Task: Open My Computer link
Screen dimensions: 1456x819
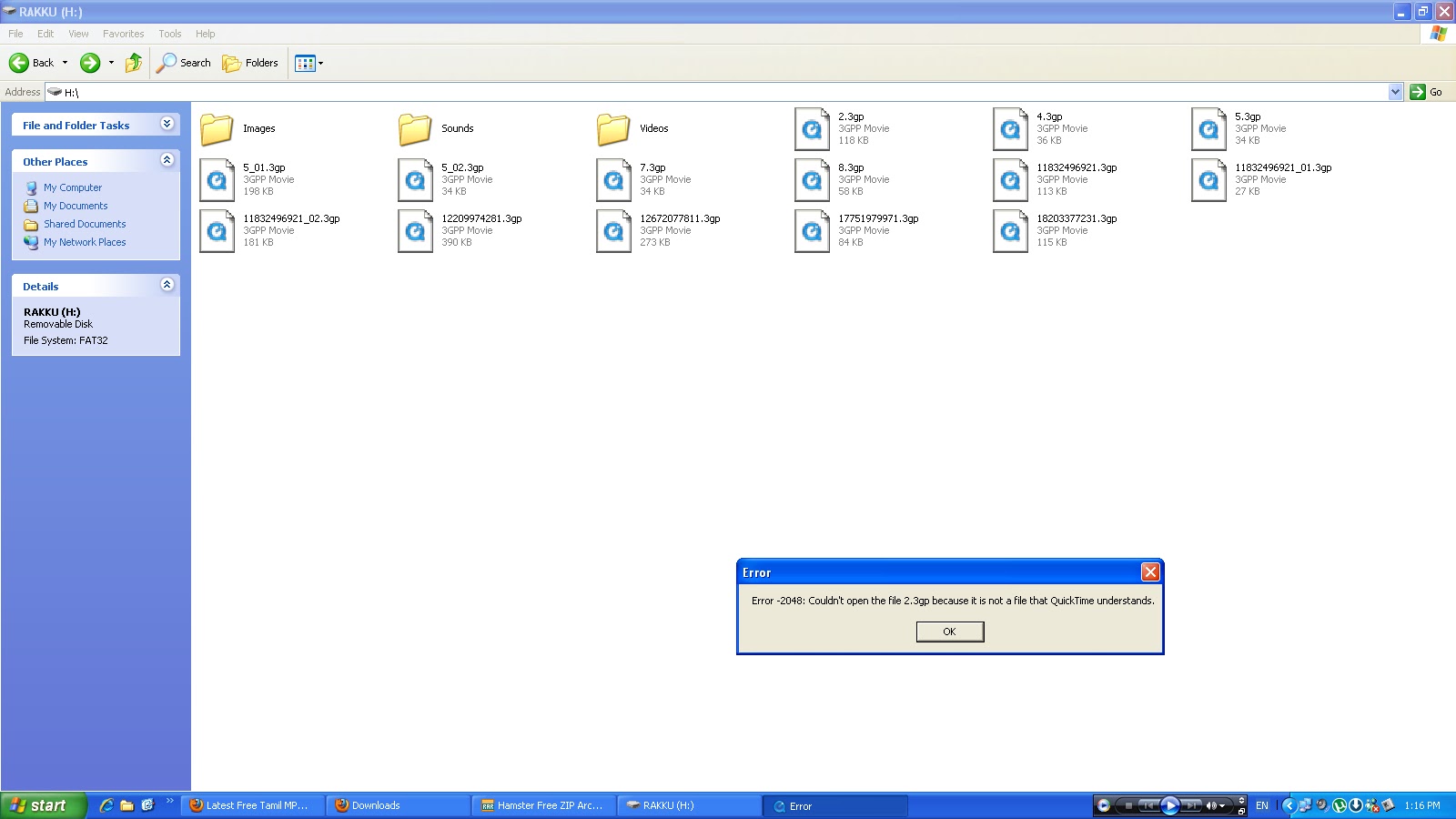Action: click(x=73, y=187)
